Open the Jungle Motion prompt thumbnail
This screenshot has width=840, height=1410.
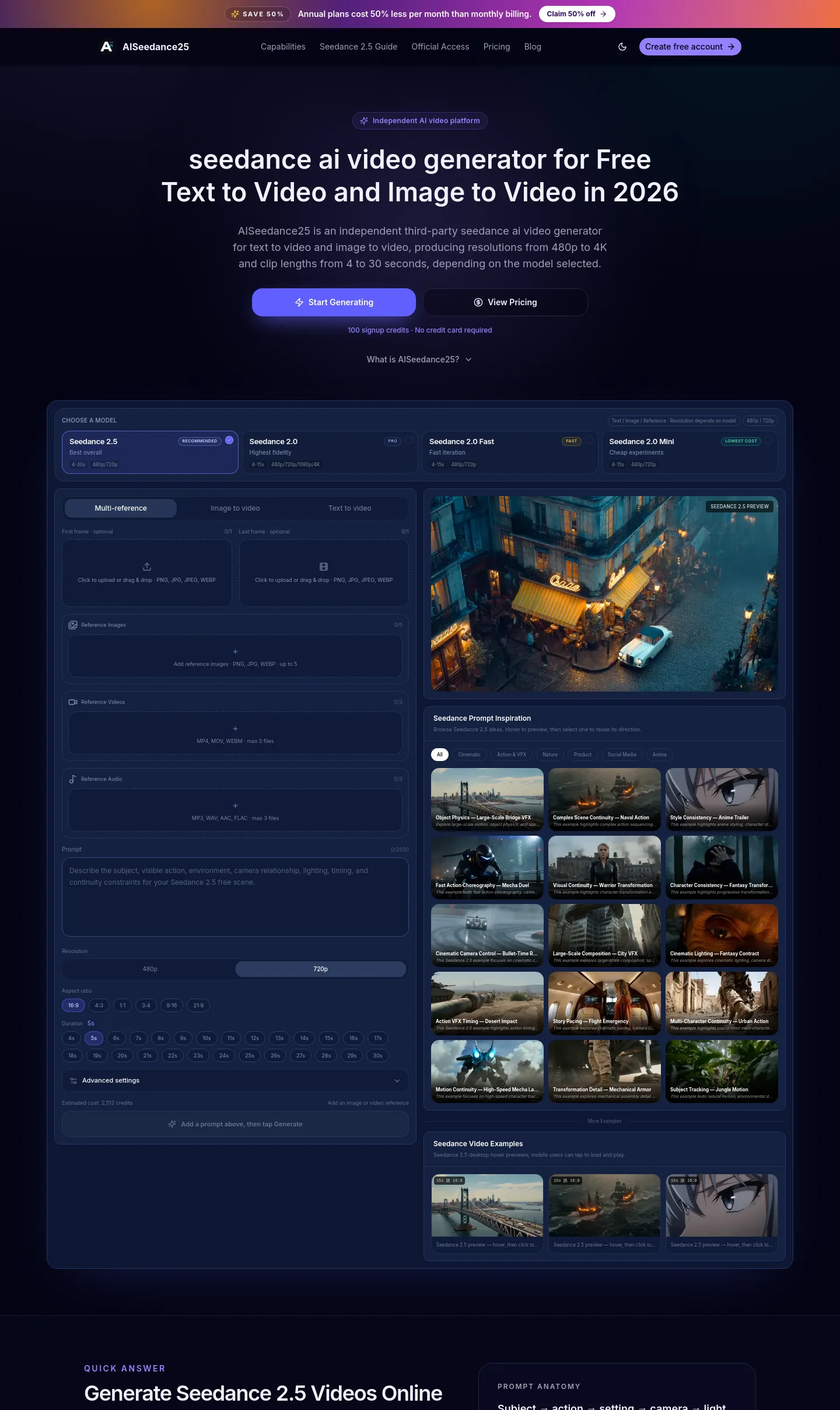pyautogui.click(x=722, y=1072)
